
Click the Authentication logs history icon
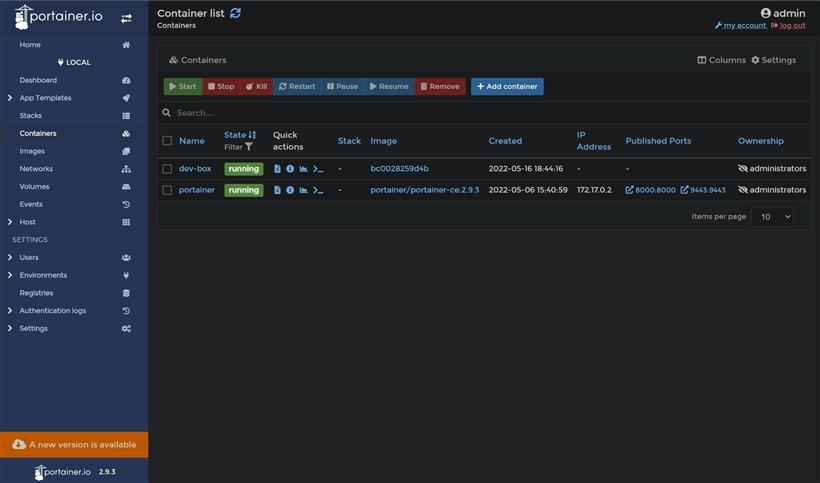point(126,311)
